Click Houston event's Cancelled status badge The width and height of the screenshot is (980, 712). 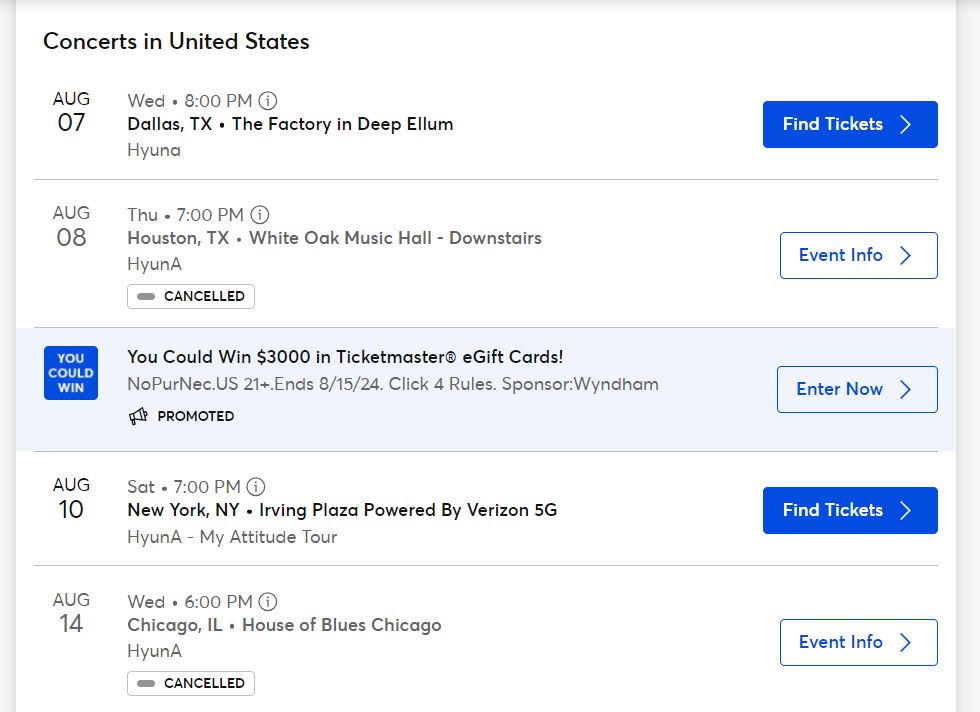click(x=191, y=296)
